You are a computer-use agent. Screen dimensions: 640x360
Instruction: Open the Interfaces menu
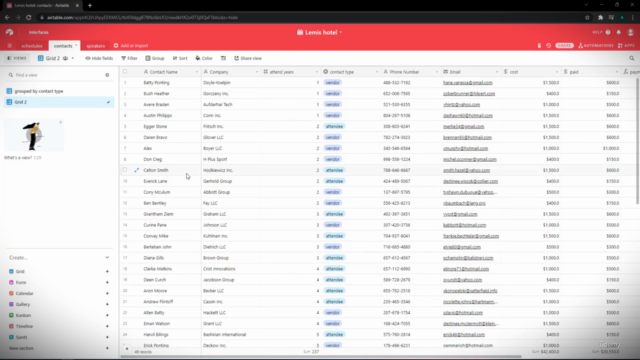tap(38, 32)
